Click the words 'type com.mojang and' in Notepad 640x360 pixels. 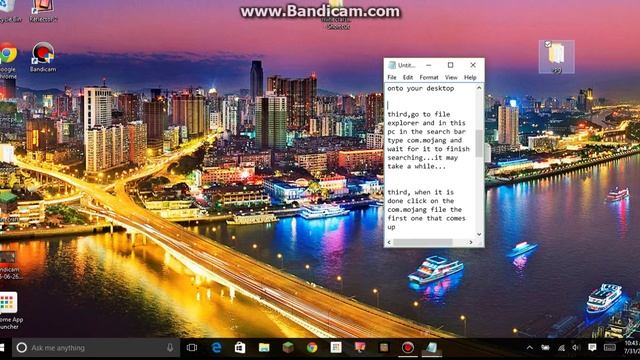click(x=424, y=140)
